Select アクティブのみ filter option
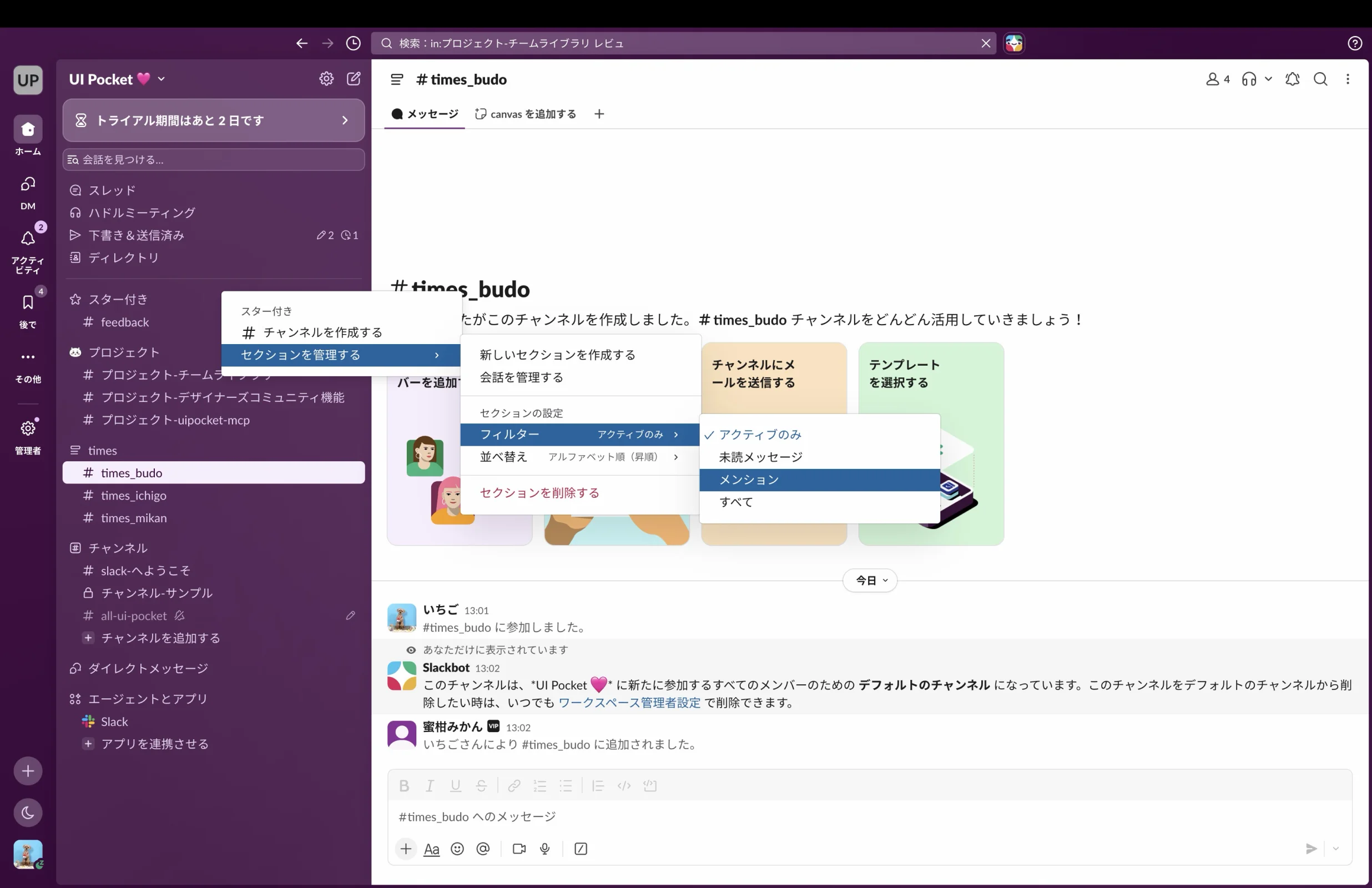This screenshot has height=888, width=1372. [820, 434]
